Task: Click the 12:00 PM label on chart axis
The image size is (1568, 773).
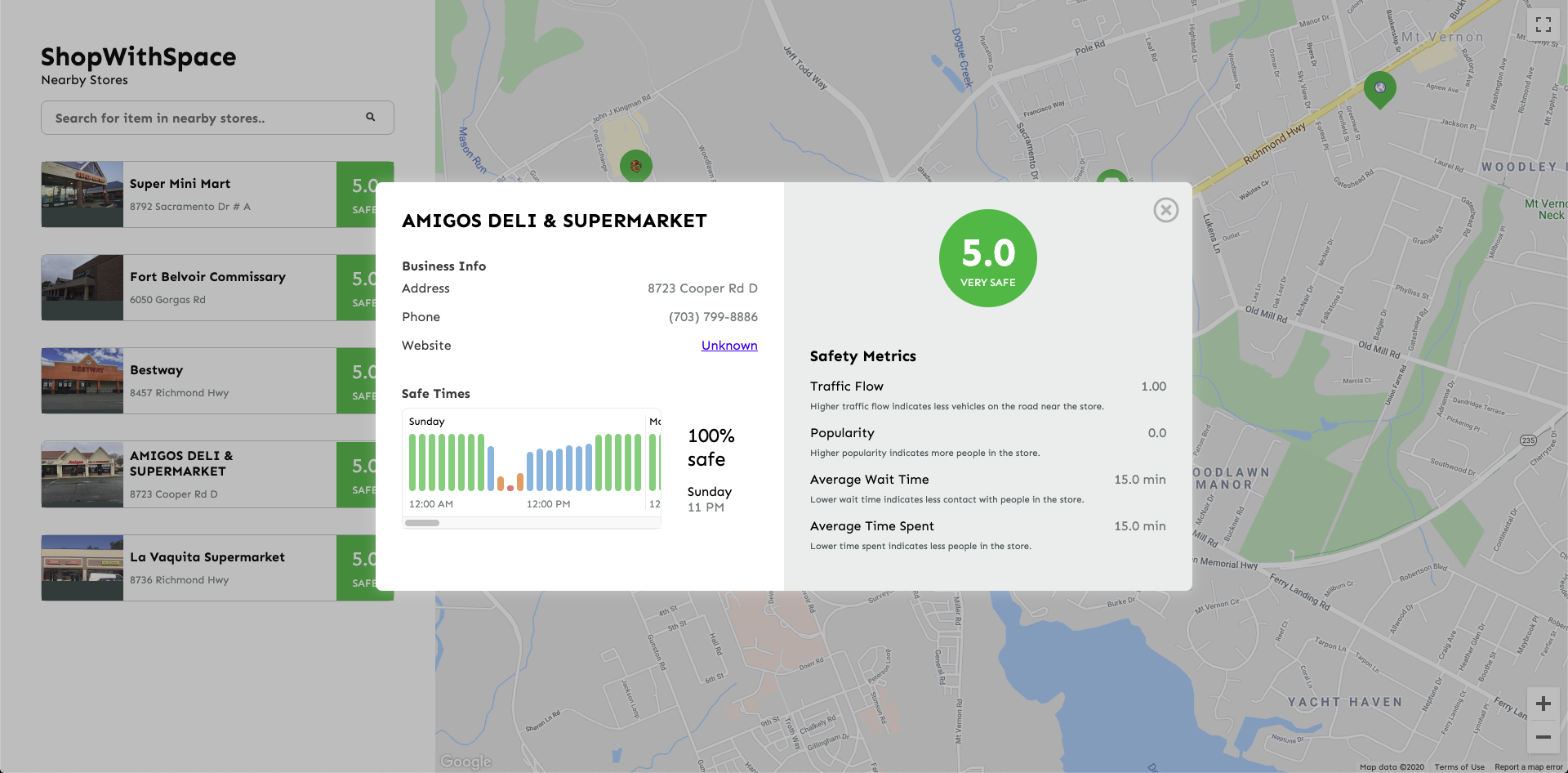Action: (548, 504)
